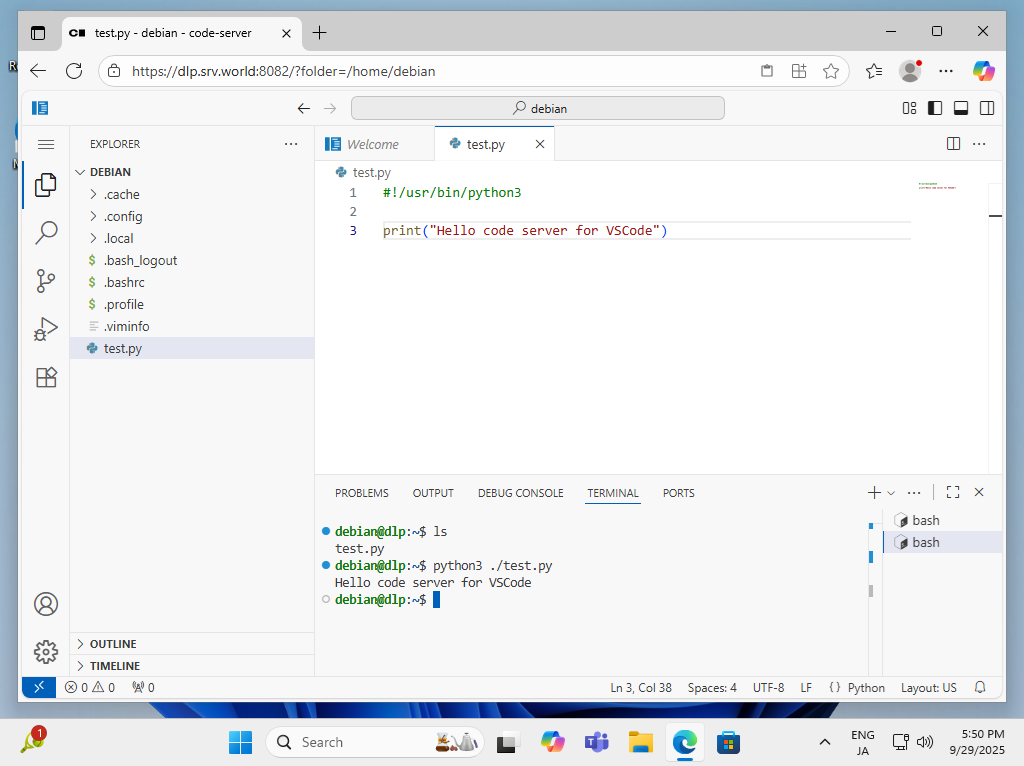Viewport: 1024px width, 766px height.
Task: Click the Spaces: 4 indentation button
Action: 712,687
